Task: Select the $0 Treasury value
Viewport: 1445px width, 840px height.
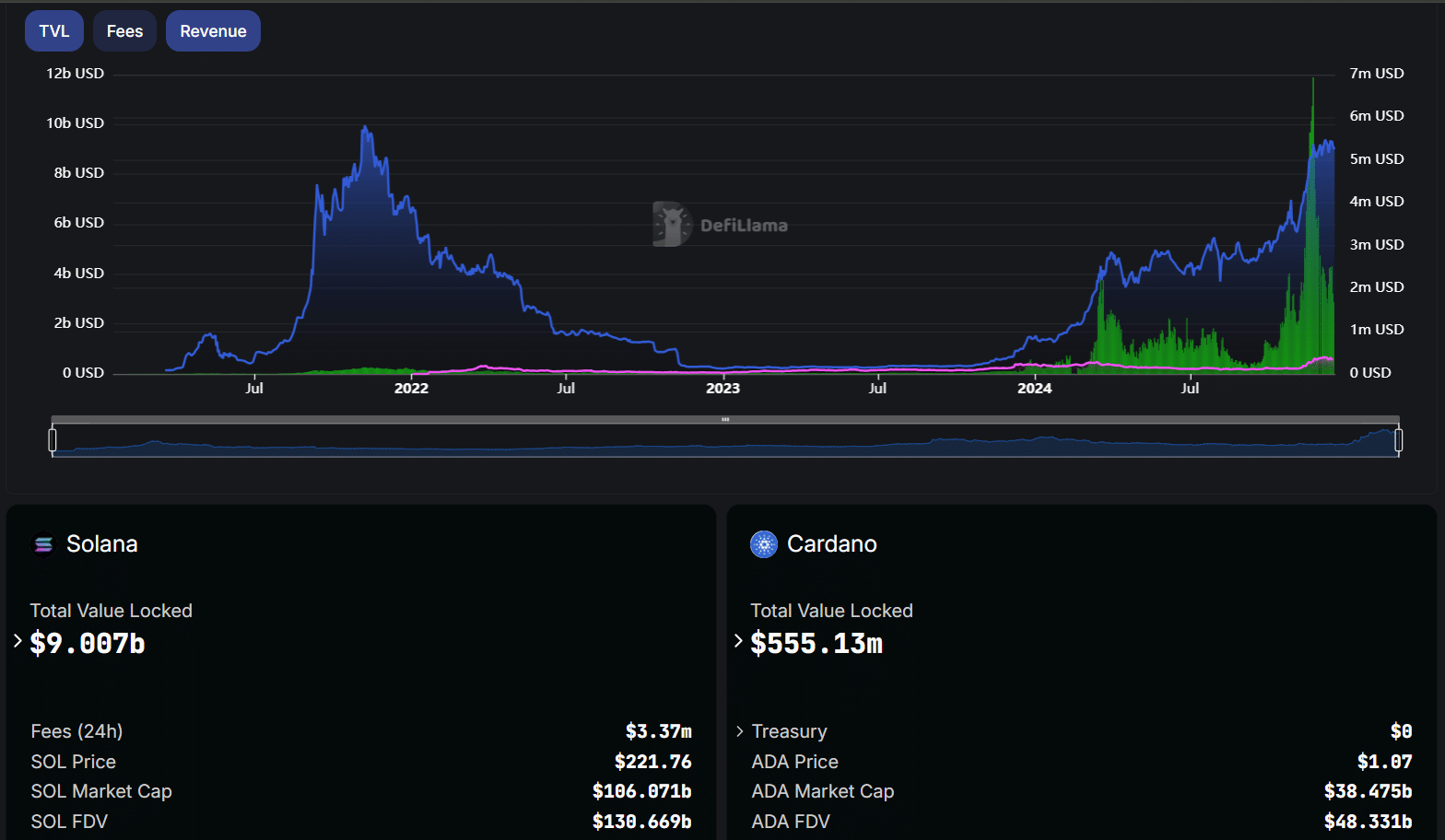Action: 1402,731
